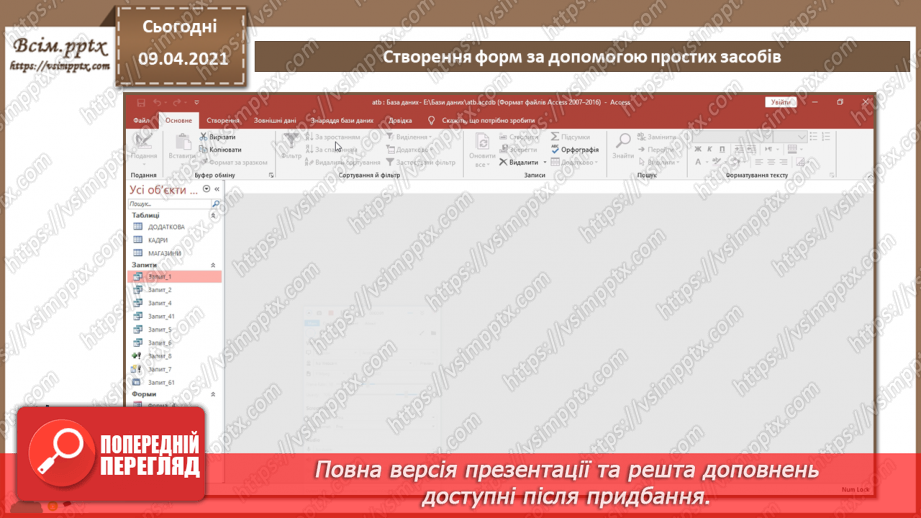This screenshot has height=518, width=921.
Task: Click the Cut (Вирізати) scissors icon
Action: pyautogui.click(x=204, y=137)
